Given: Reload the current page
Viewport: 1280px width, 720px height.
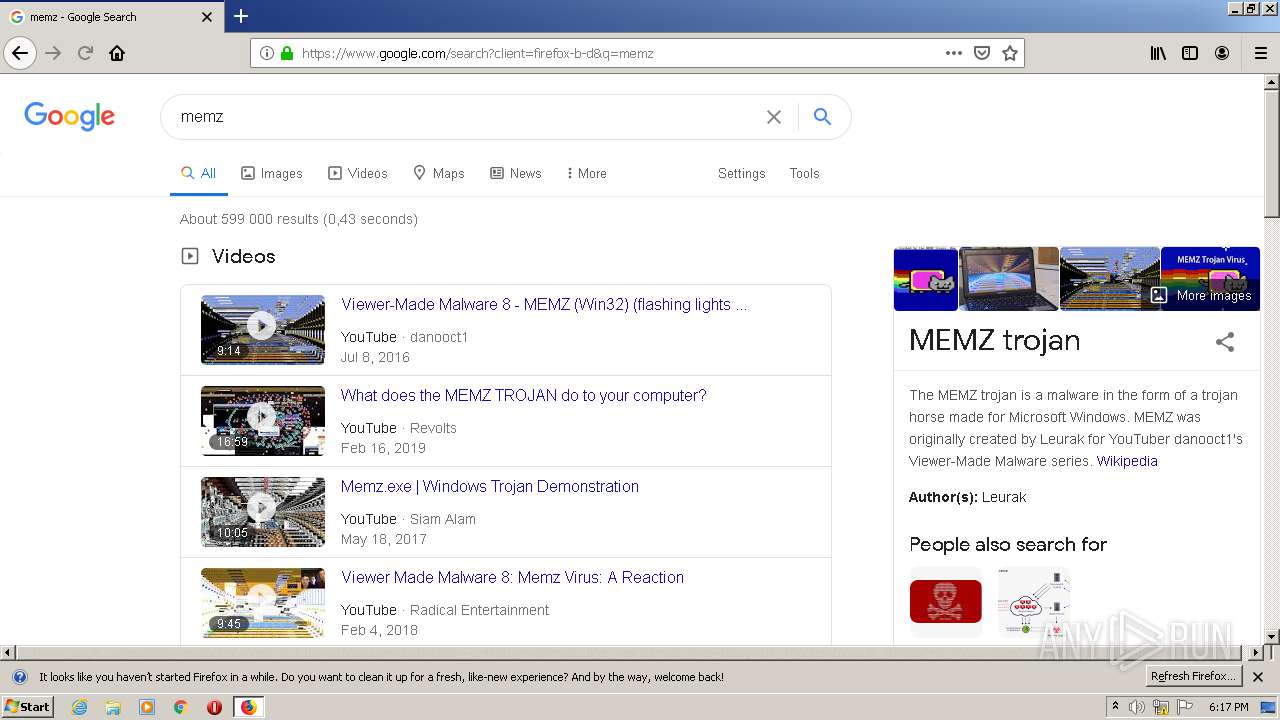Looking at the screenshot, I should [85, 53].
